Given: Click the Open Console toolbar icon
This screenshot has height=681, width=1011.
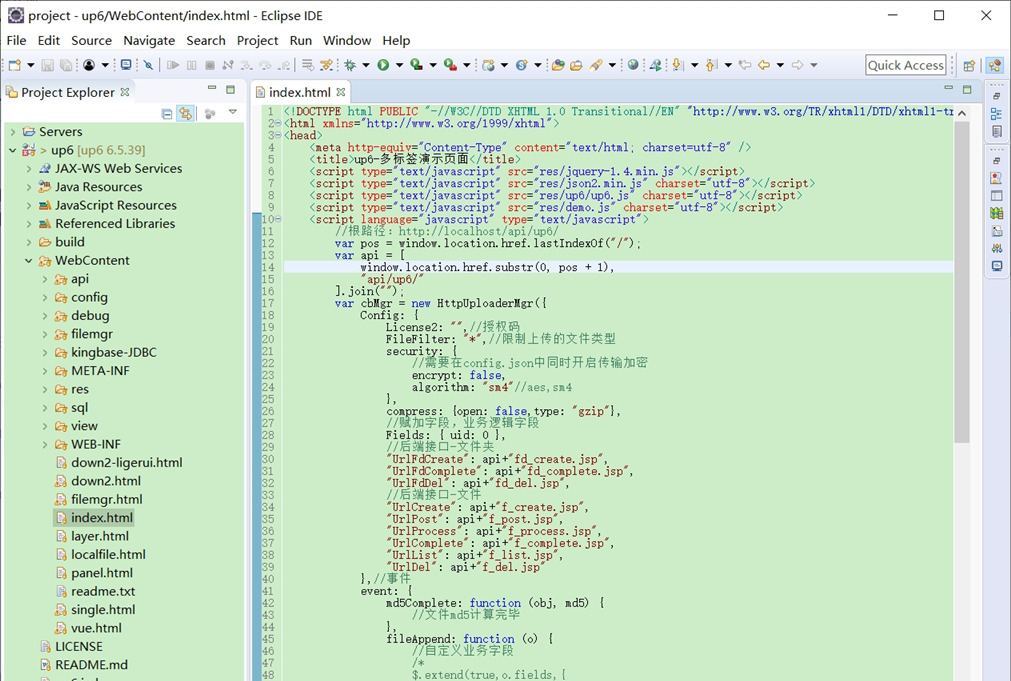Looking at the screenshot, I should [126, 65].
